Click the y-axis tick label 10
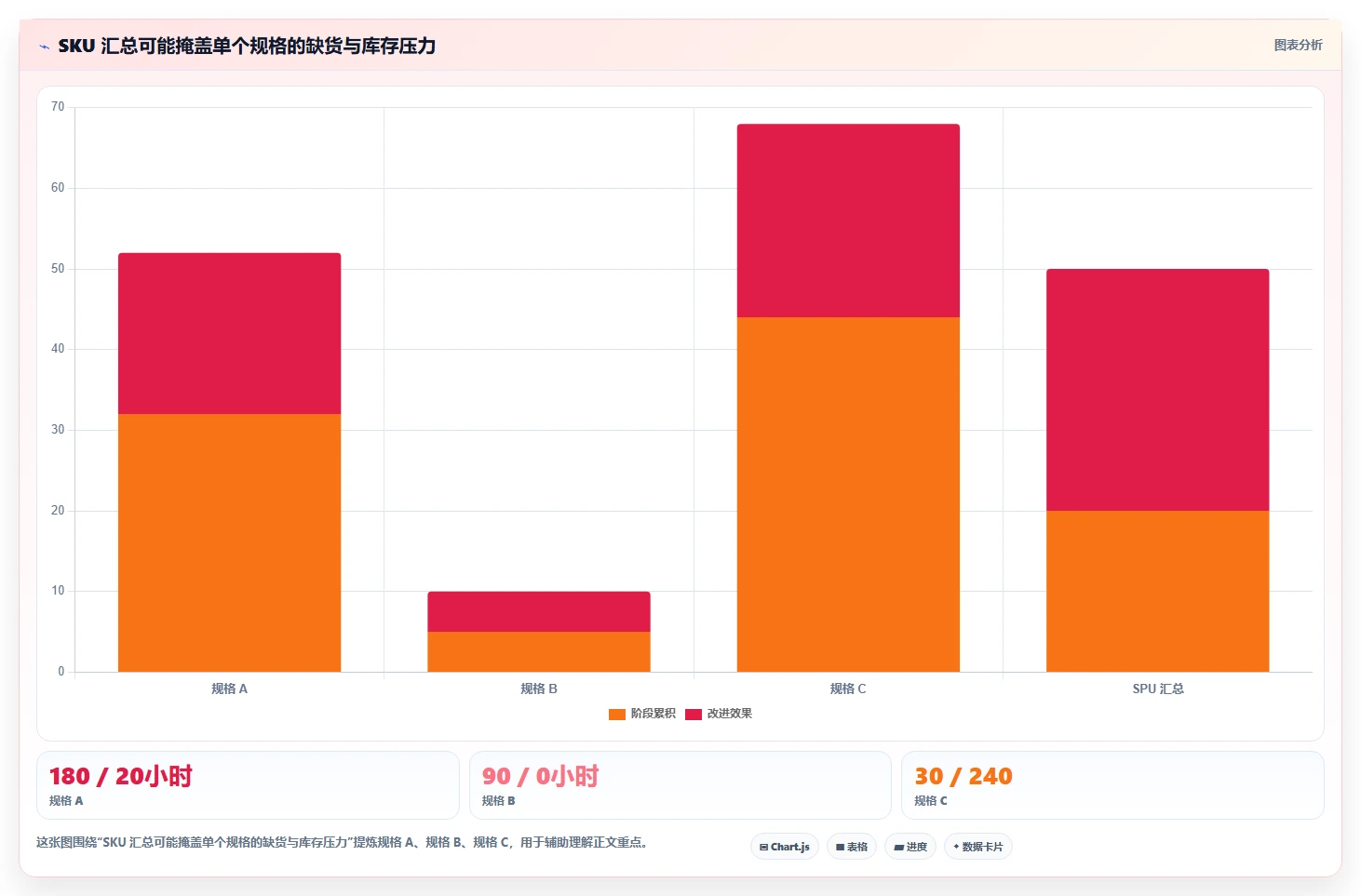 [x=58, y=591]
